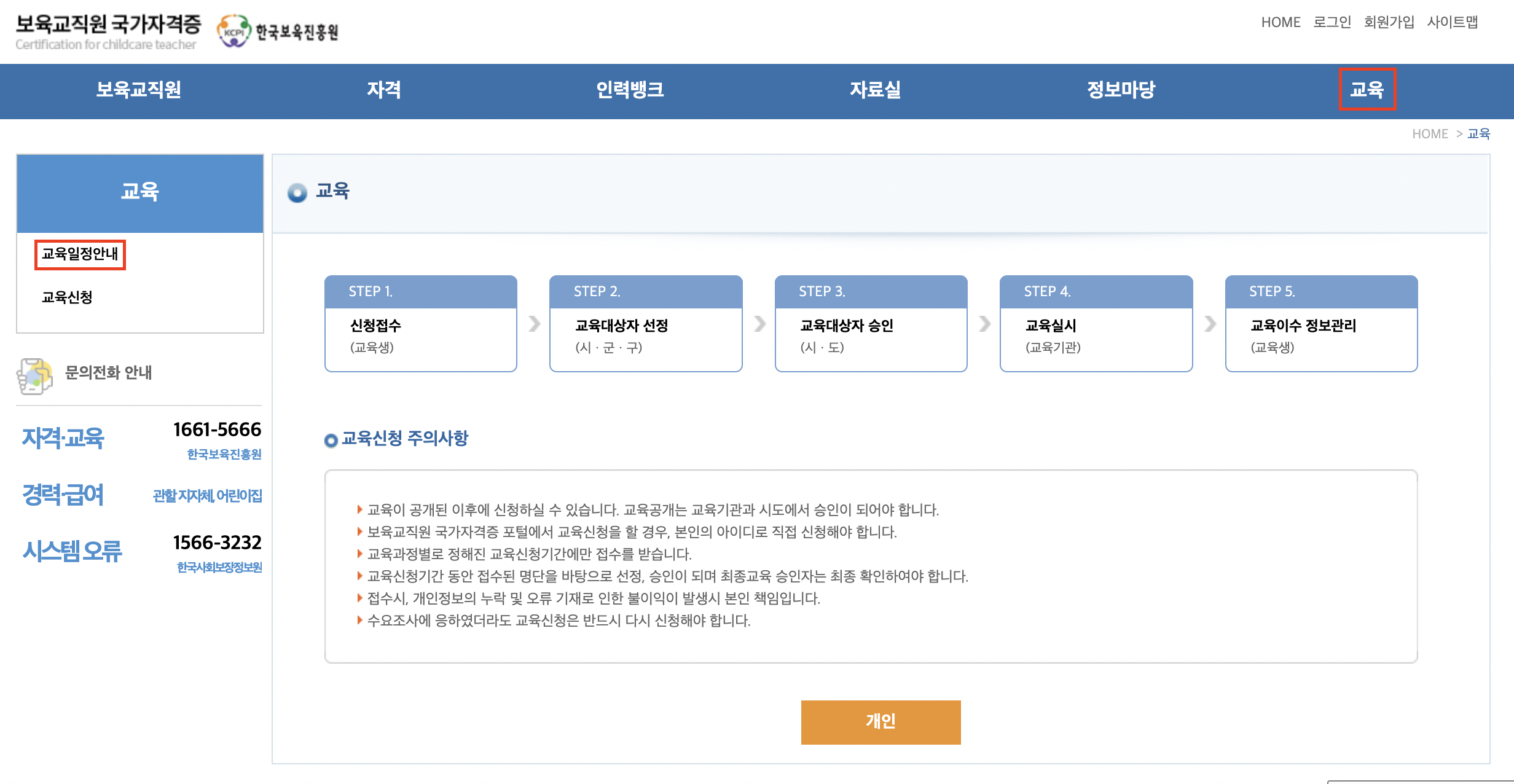Select 교육일정안내 in the sidebar
Image resolution: width=1514 pixels, height=784 pixels.
click(x=80, y=254)
